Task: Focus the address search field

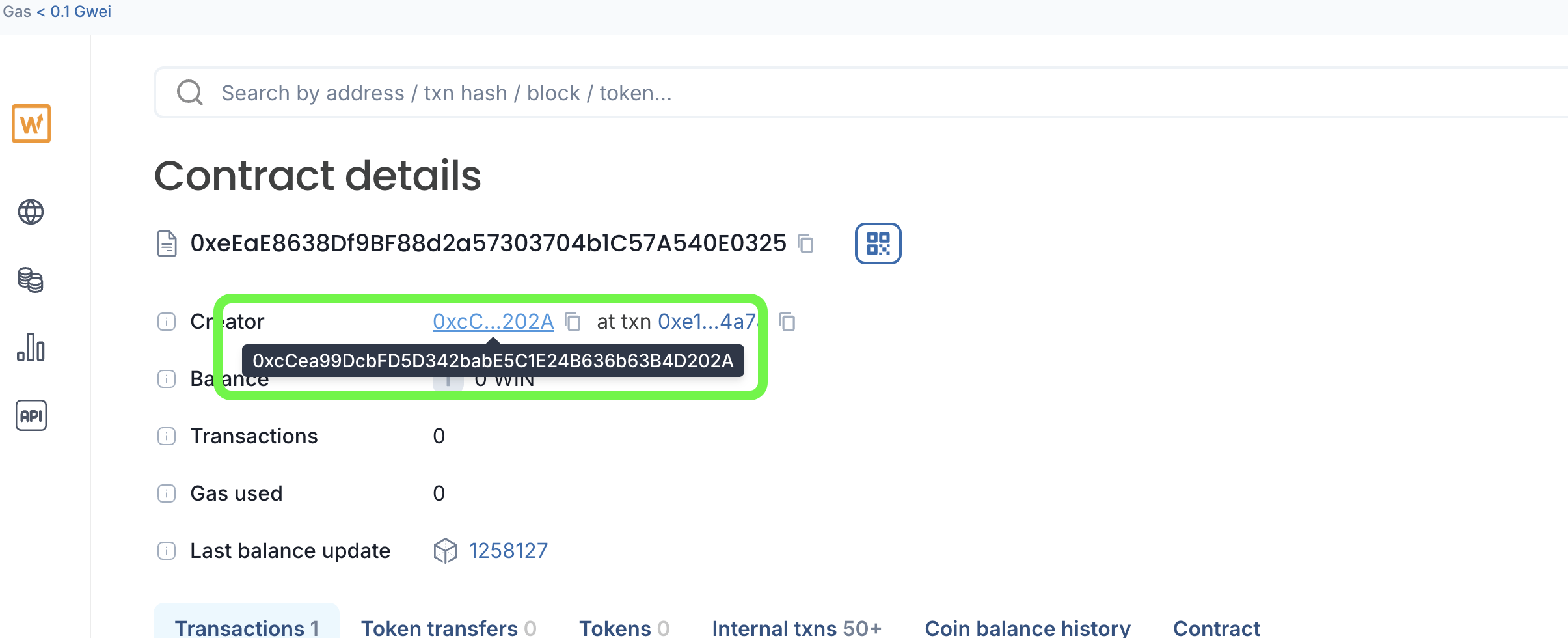Action: pos(859,93)
